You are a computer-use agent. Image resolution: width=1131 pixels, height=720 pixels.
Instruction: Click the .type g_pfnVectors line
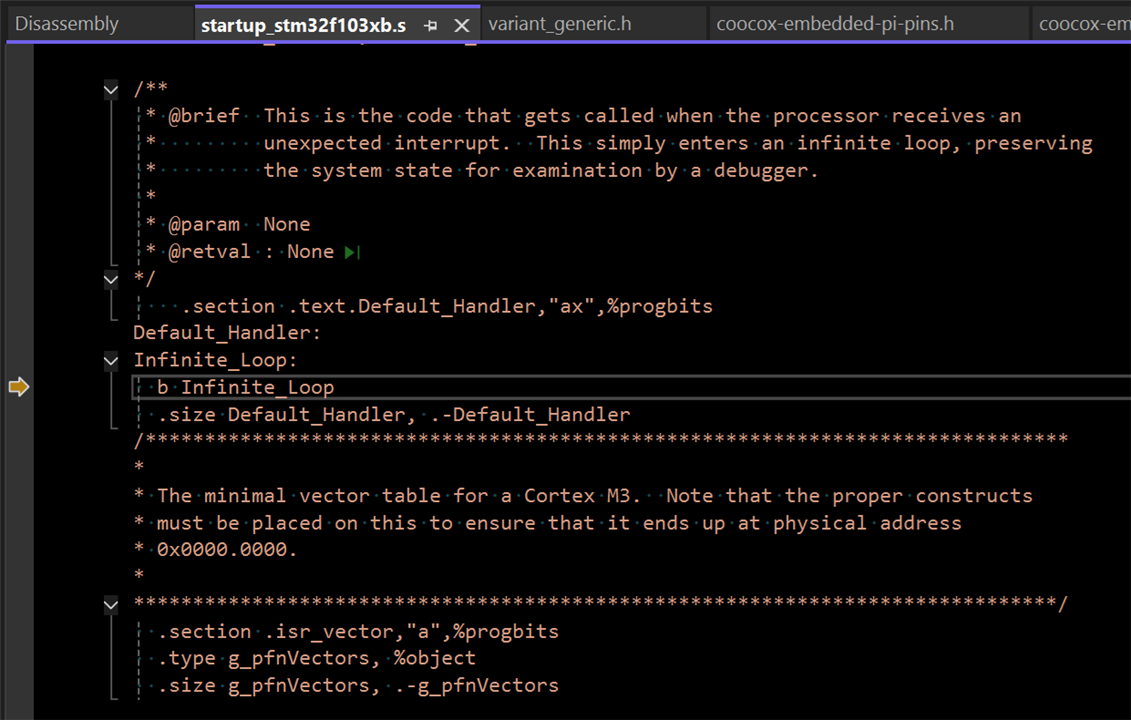(311, 658)
